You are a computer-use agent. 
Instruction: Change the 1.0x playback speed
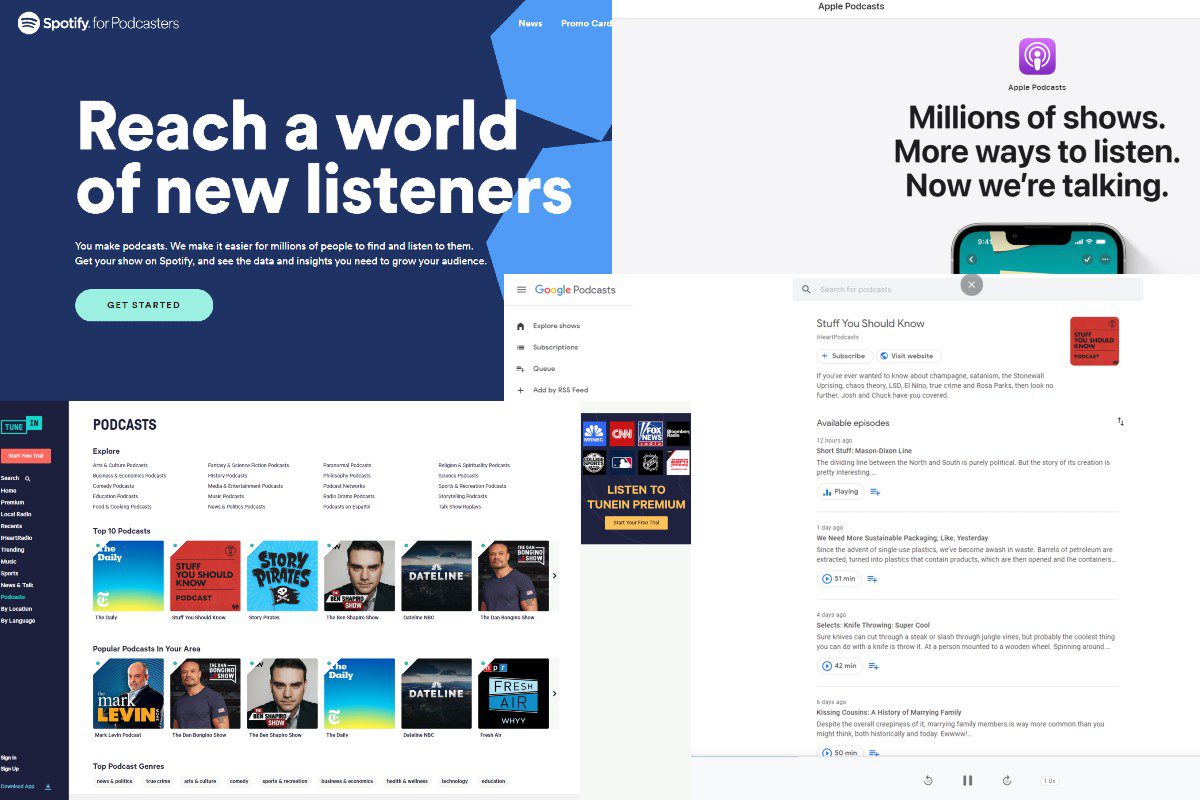tap(1049, 780)
